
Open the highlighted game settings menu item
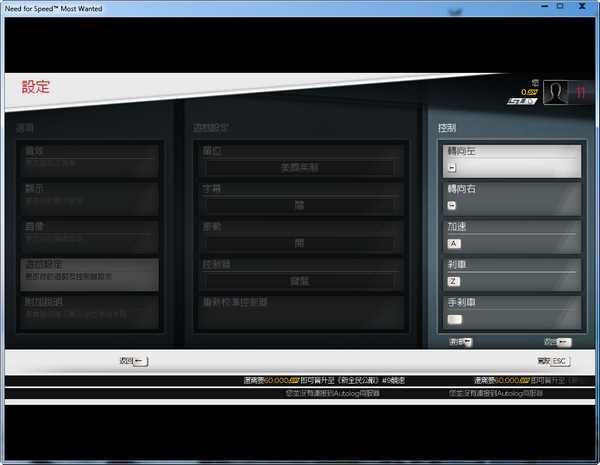point(90,274)
